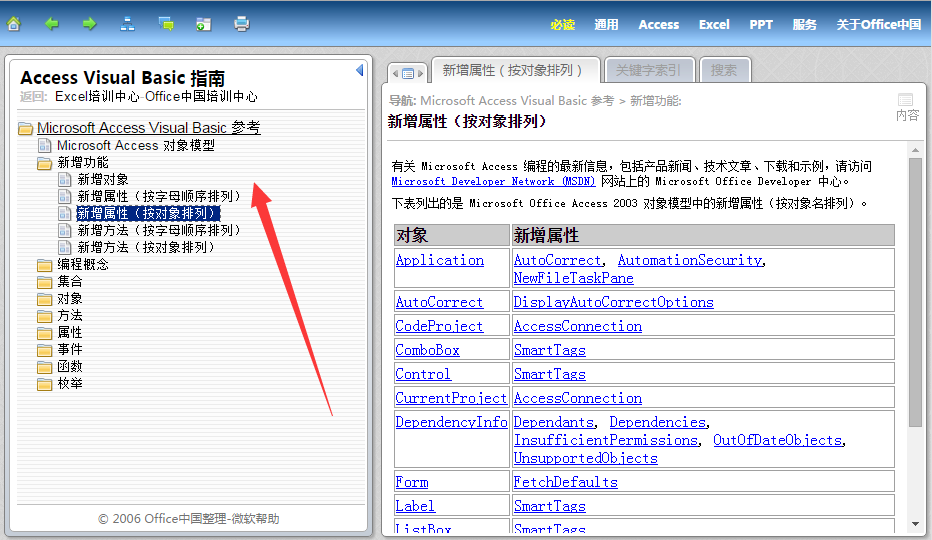932x540 pixels.
Task: Open the 必读 menu
Action: pos(562,24)
